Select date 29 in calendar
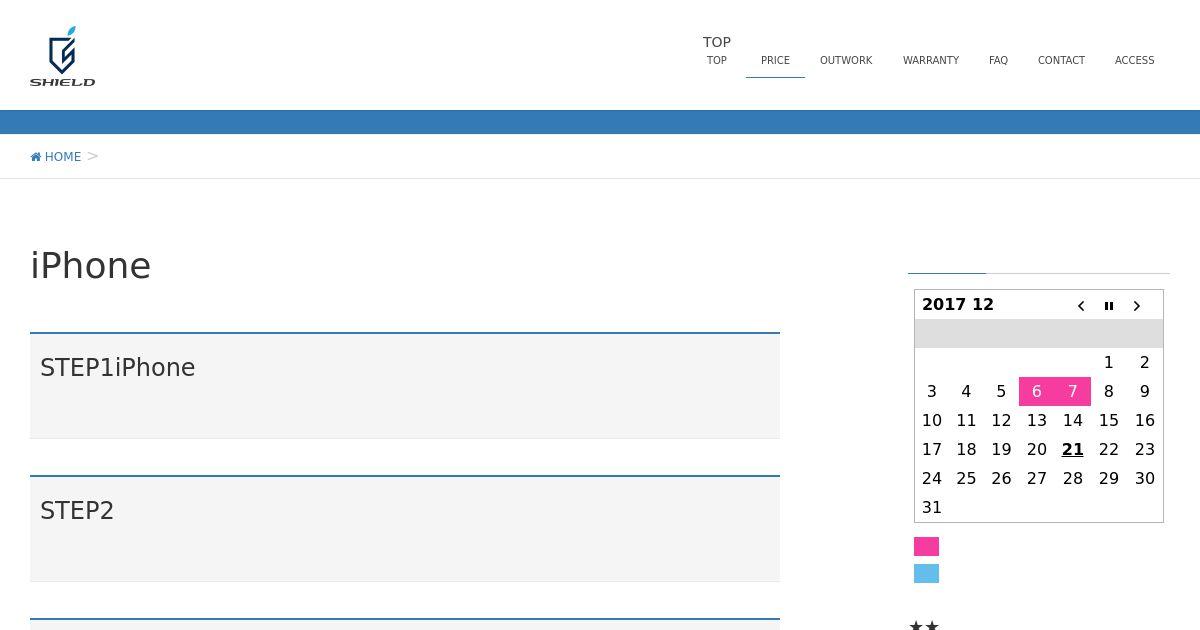Viewport: 1200px width, 630px height. (1109, 478)
